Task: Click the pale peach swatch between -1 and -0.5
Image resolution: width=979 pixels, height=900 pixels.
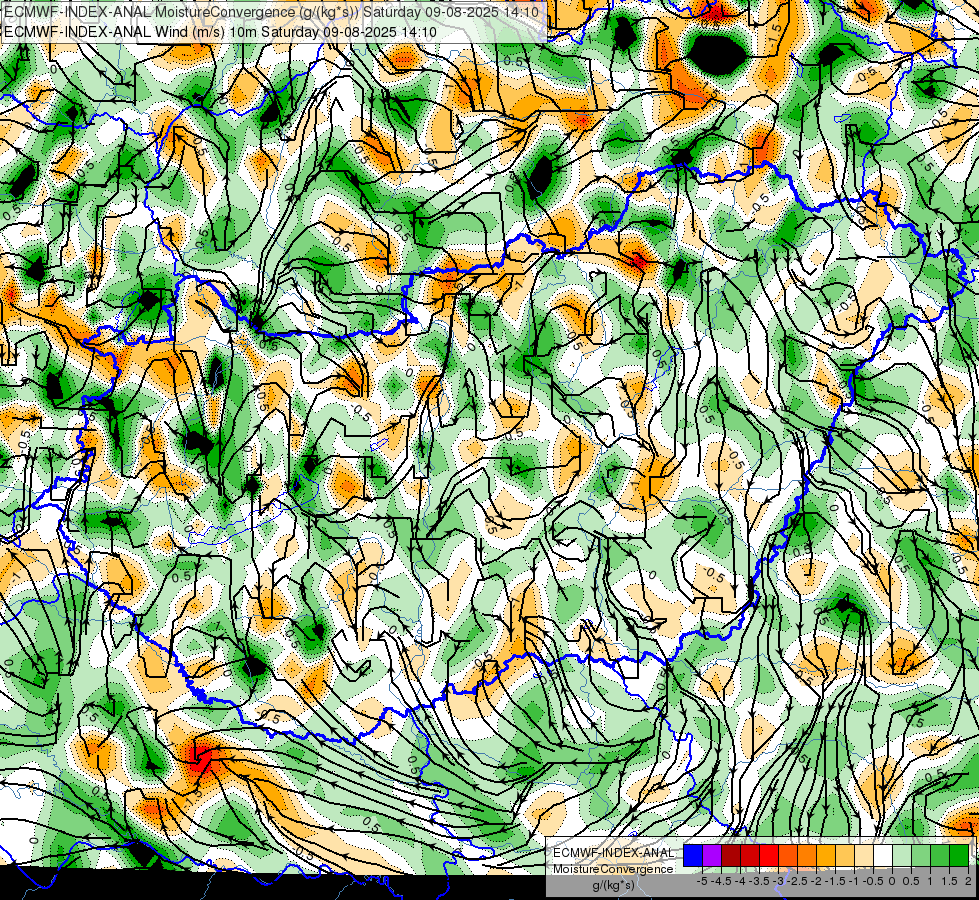Action: (864, 856)
